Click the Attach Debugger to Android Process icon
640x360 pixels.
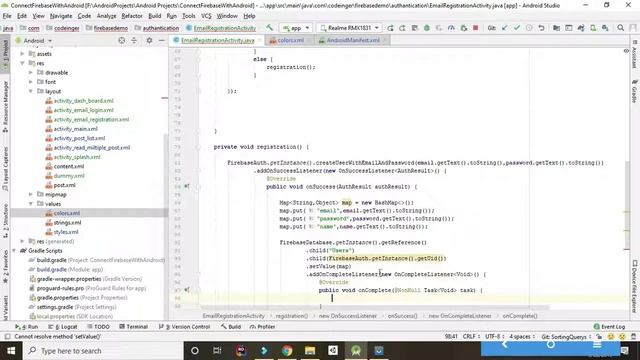coord(463,28)
